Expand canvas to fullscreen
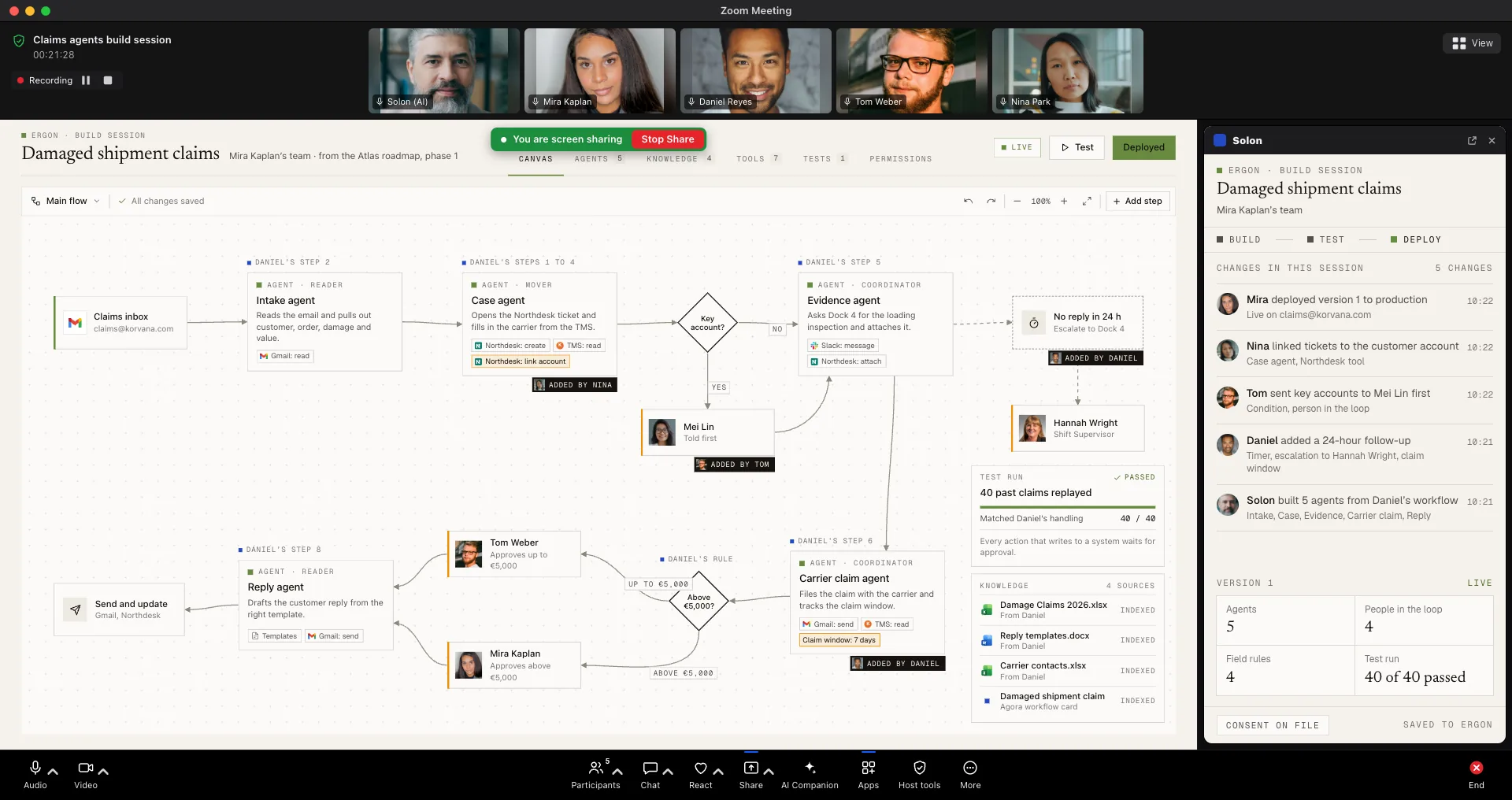The width and height of the screenshot is (1512, 800). (x=1087, y=201)
